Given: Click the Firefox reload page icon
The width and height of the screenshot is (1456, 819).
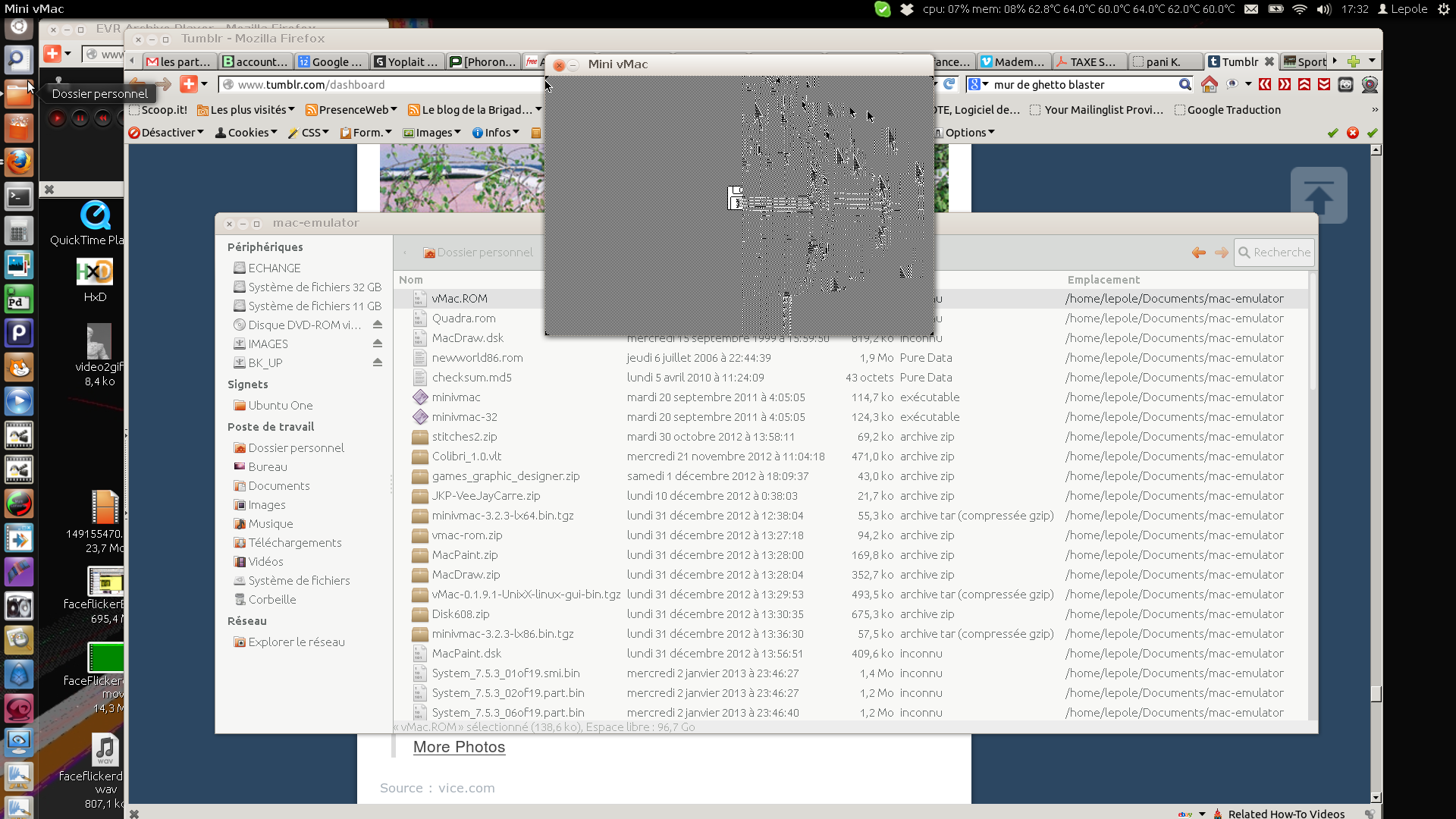Looking at the screenshot, I should [949, 85].
